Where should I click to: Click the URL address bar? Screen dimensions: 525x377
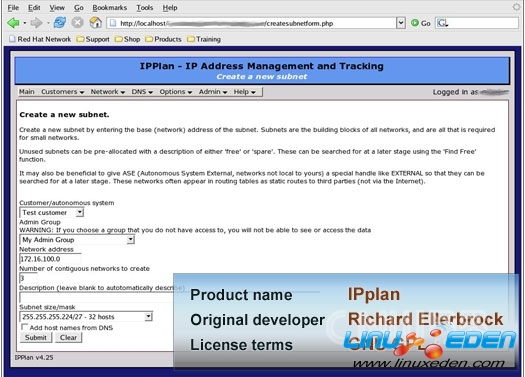pyautogui.click(x=252, y=23)
